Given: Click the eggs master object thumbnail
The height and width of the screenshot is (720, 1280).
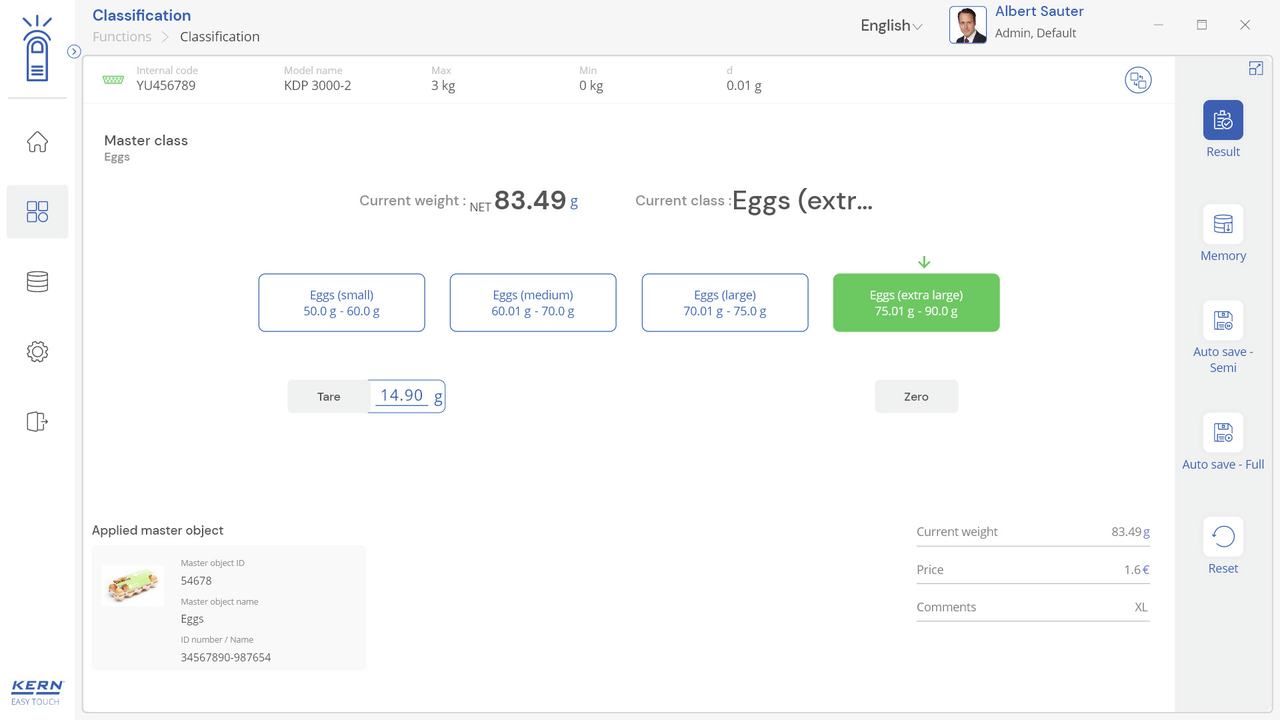Looking at the screenshot, I should click(x=133, y=586).
